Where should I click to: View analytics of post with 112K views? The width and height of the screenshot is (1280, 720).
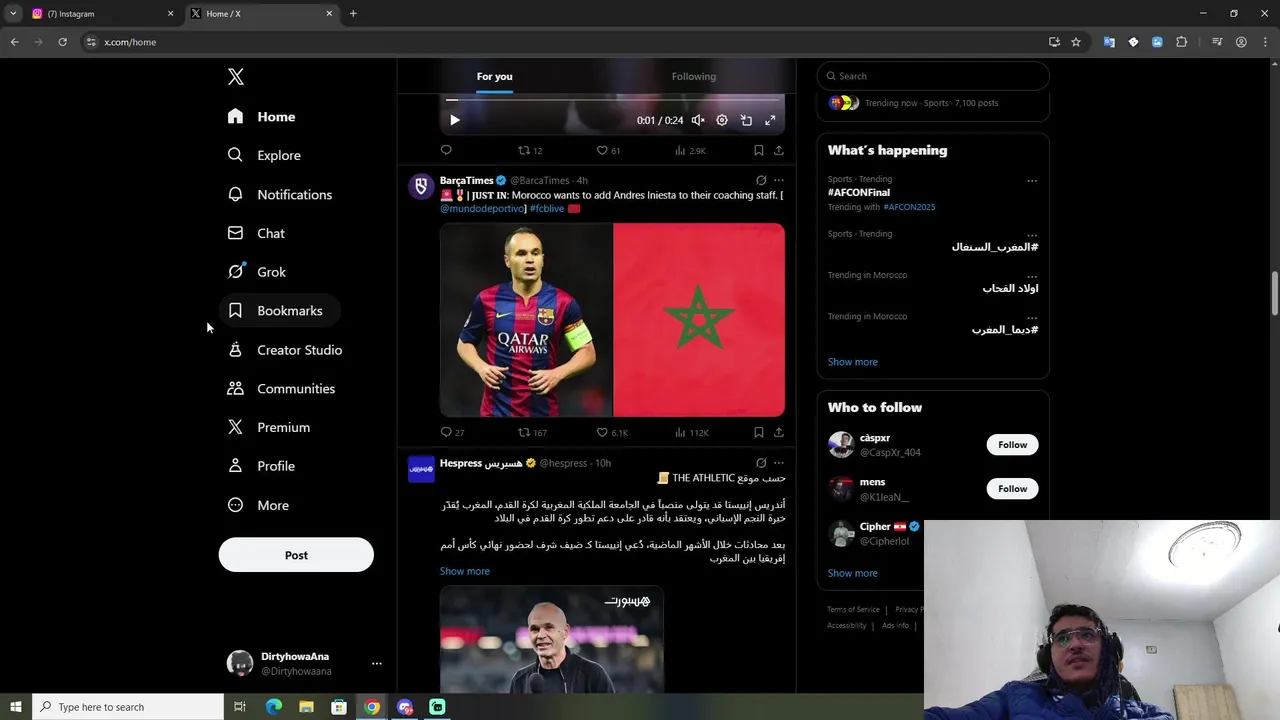click(x=692, y=432)
